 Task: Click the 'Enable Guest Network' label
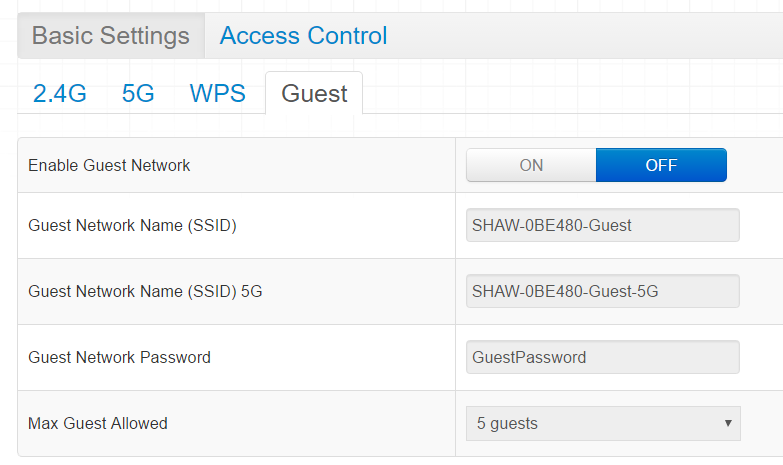click(109, 165)
